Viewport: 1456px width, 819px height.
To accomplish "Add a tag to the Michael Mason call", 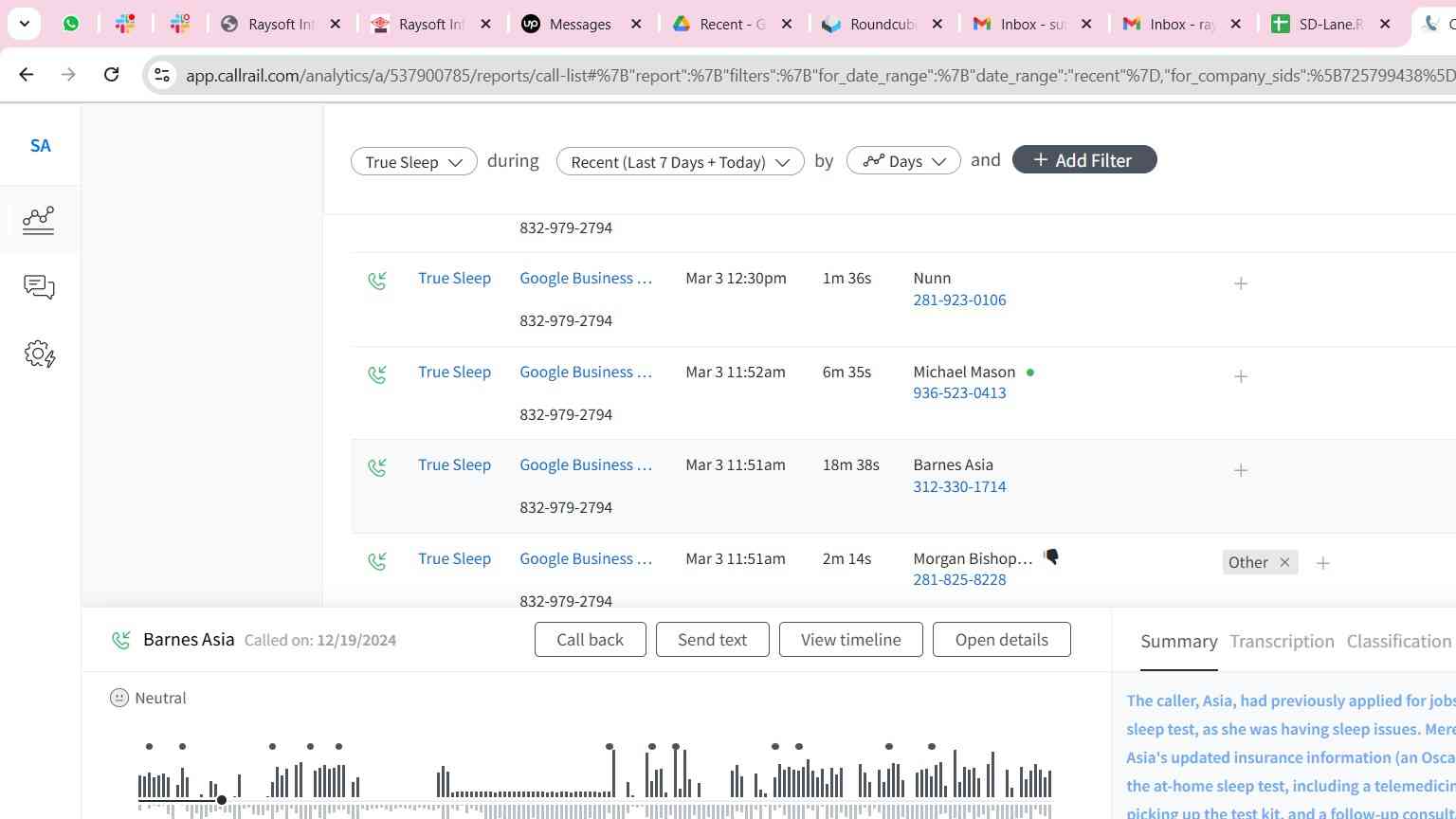I will 1241,376.
